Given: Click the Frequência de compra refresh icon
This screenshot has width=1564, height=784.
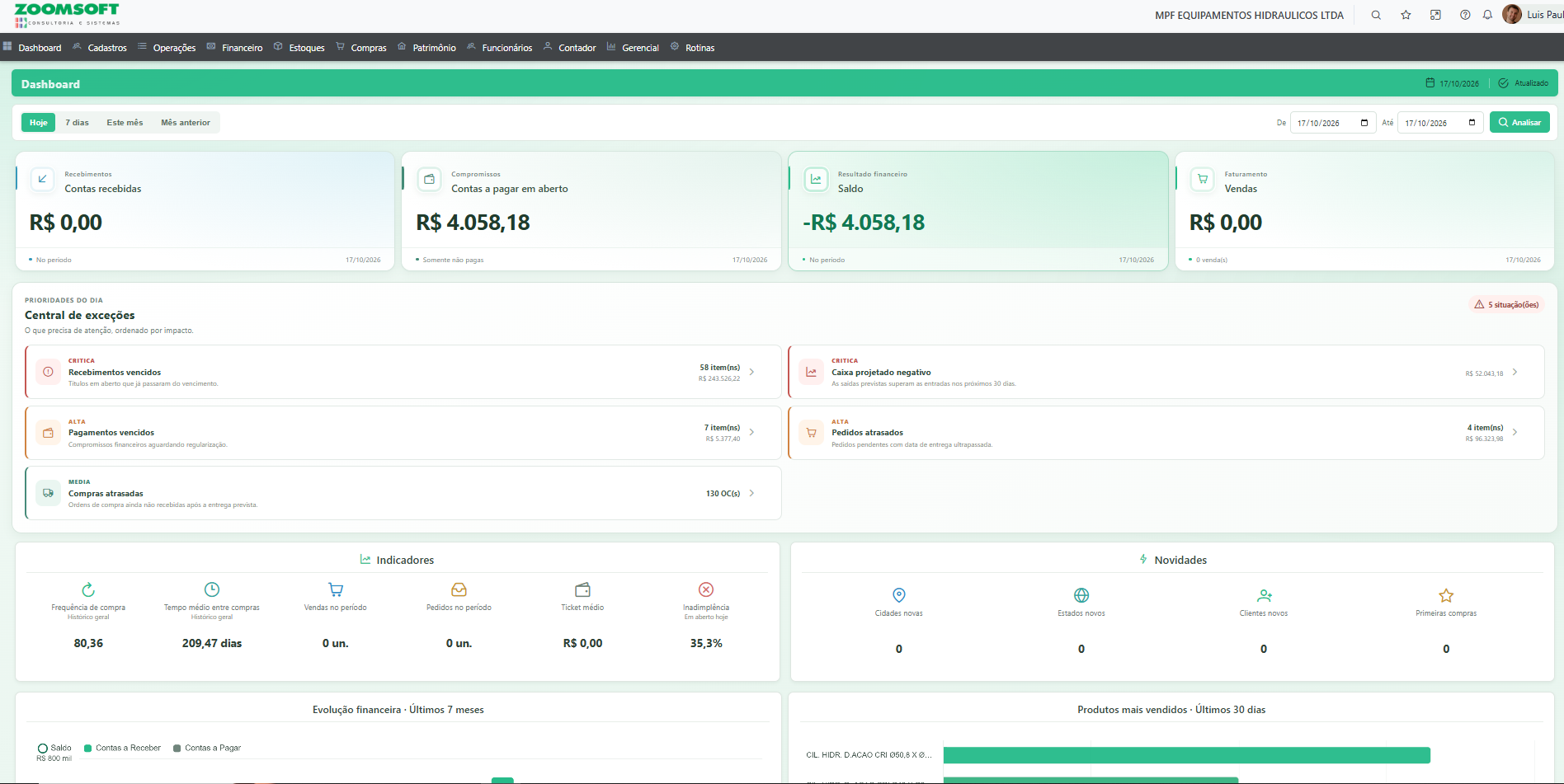Looking at the screenshot, I should tap(88, 589).
